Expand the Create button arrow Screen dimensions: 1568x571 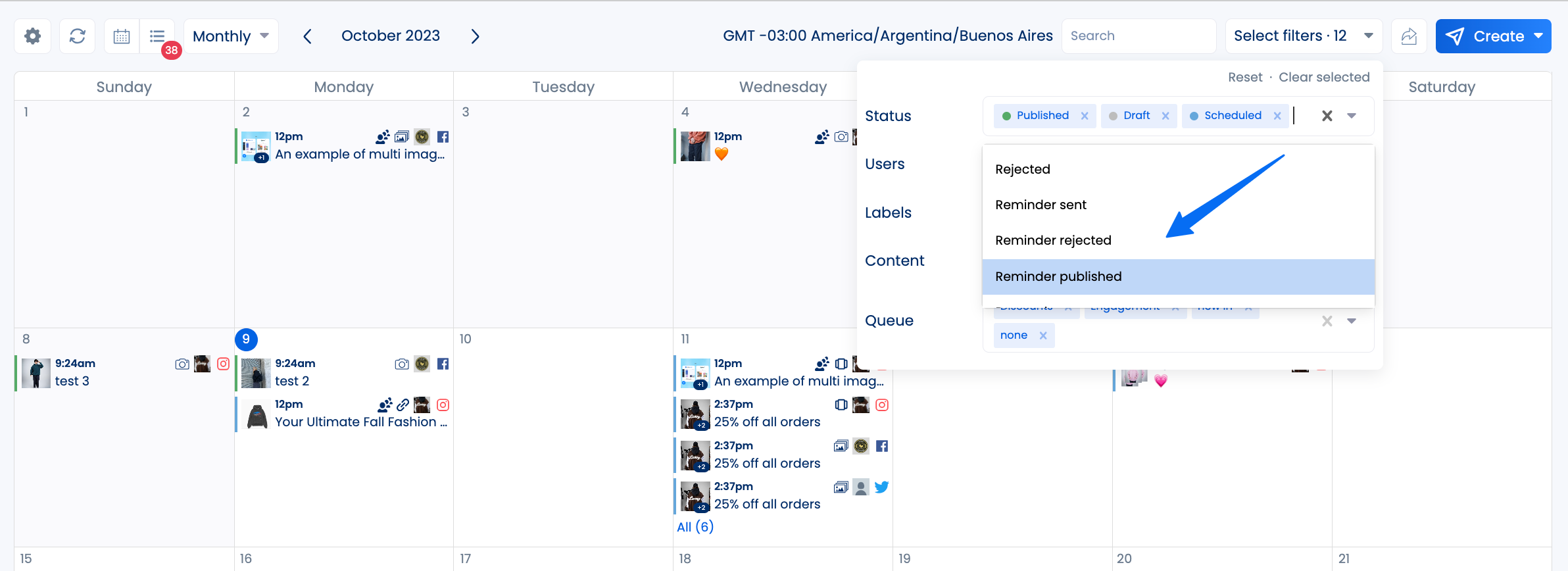[1538, 36]
